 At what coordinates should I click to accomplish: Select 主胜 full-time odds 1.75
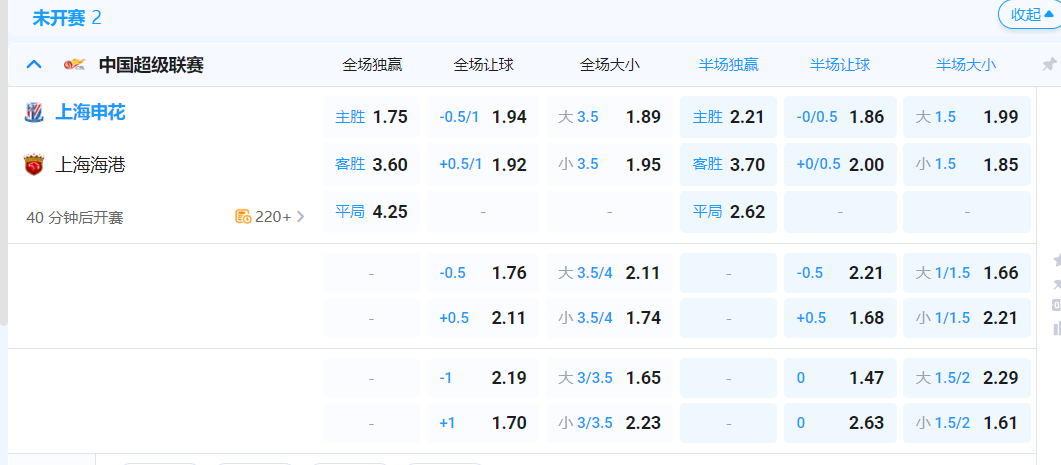click(371, 117)
